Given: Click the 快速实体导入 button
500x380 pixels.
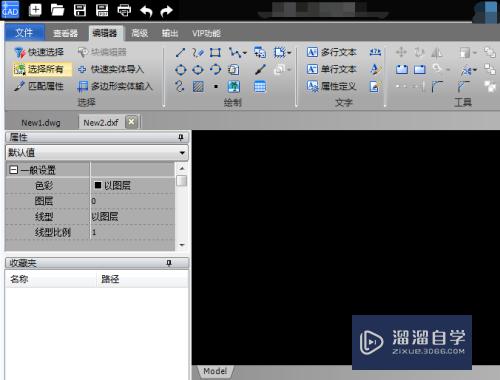Looking at the screenshot, I should pyautogui.click(x=111, y=69).
